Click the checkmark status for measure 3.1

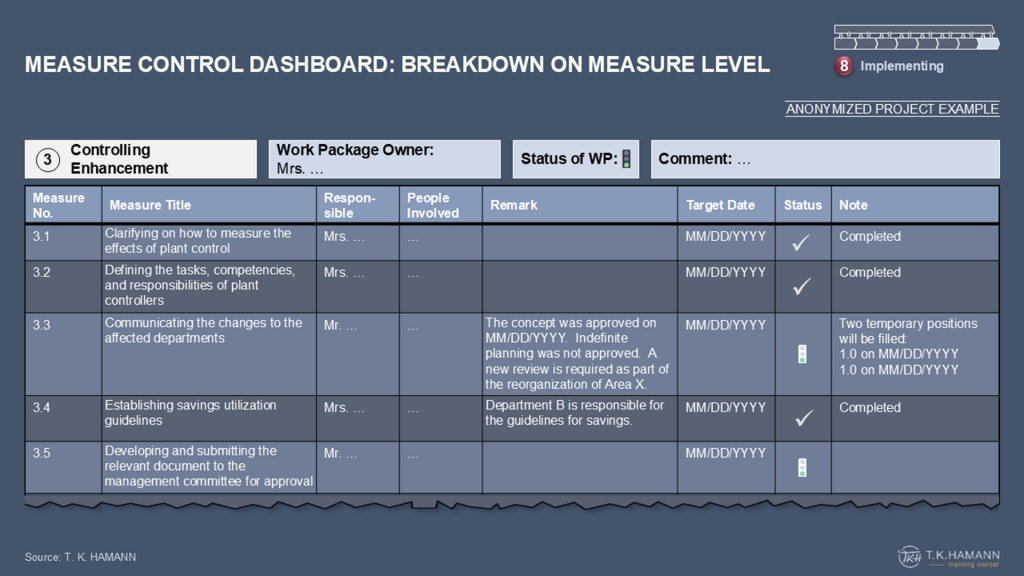(802, 243)
